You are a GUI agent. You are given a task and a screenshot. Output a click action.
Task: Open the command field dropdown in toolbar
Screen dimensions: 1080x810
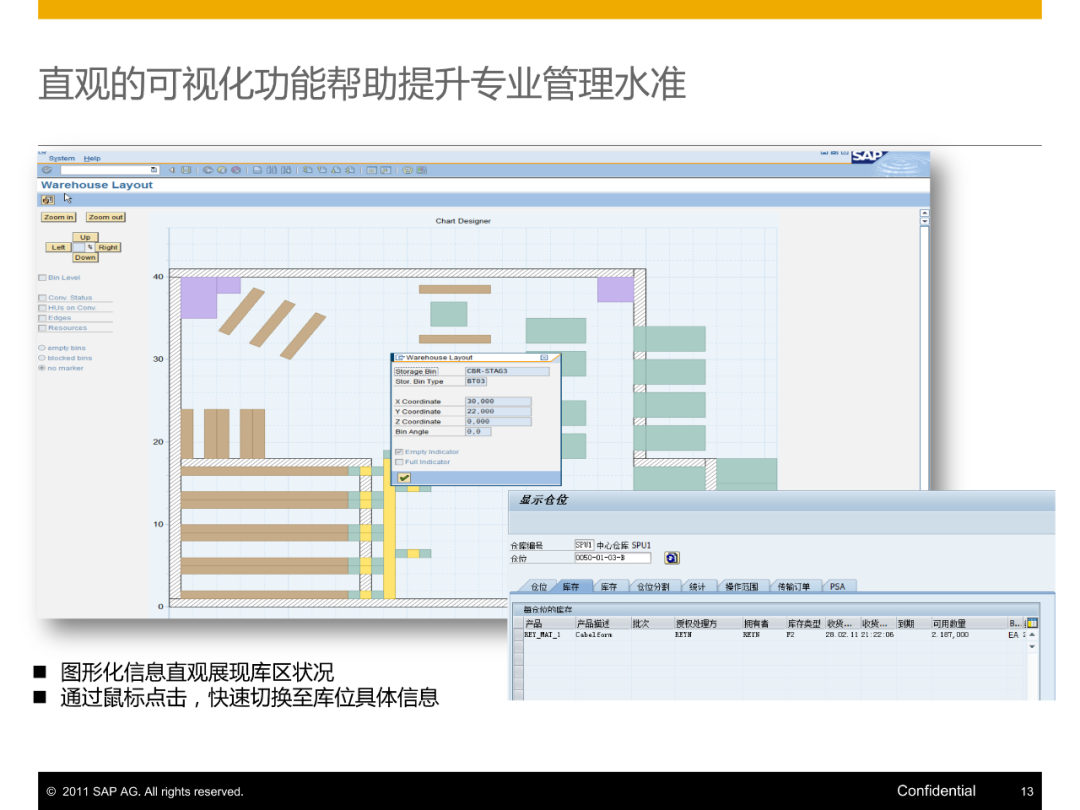click(x=154, y=170)
